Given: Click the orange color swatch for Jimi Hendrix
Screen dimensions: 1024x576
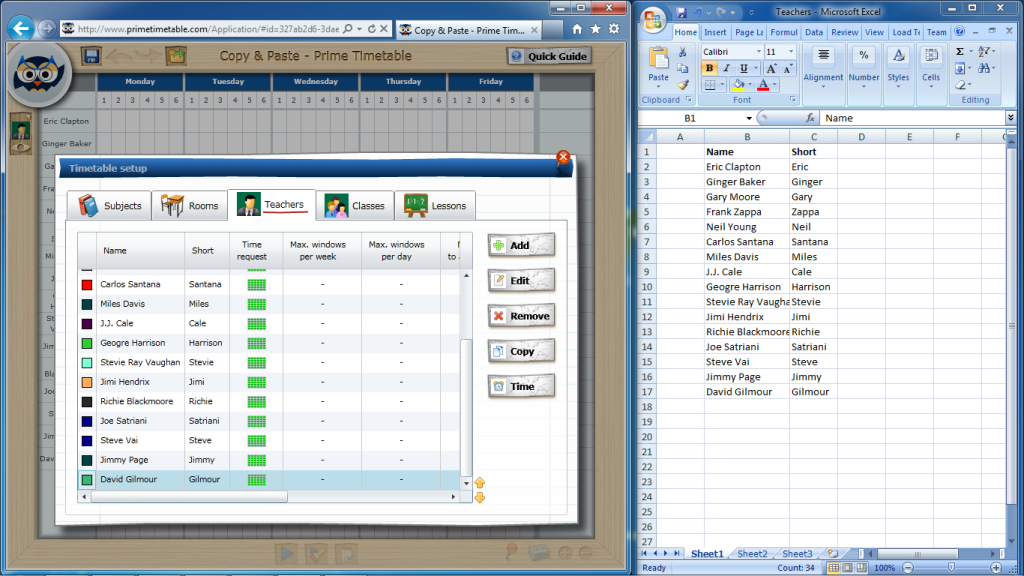Looking at the screenshot, I should point(87,382).
